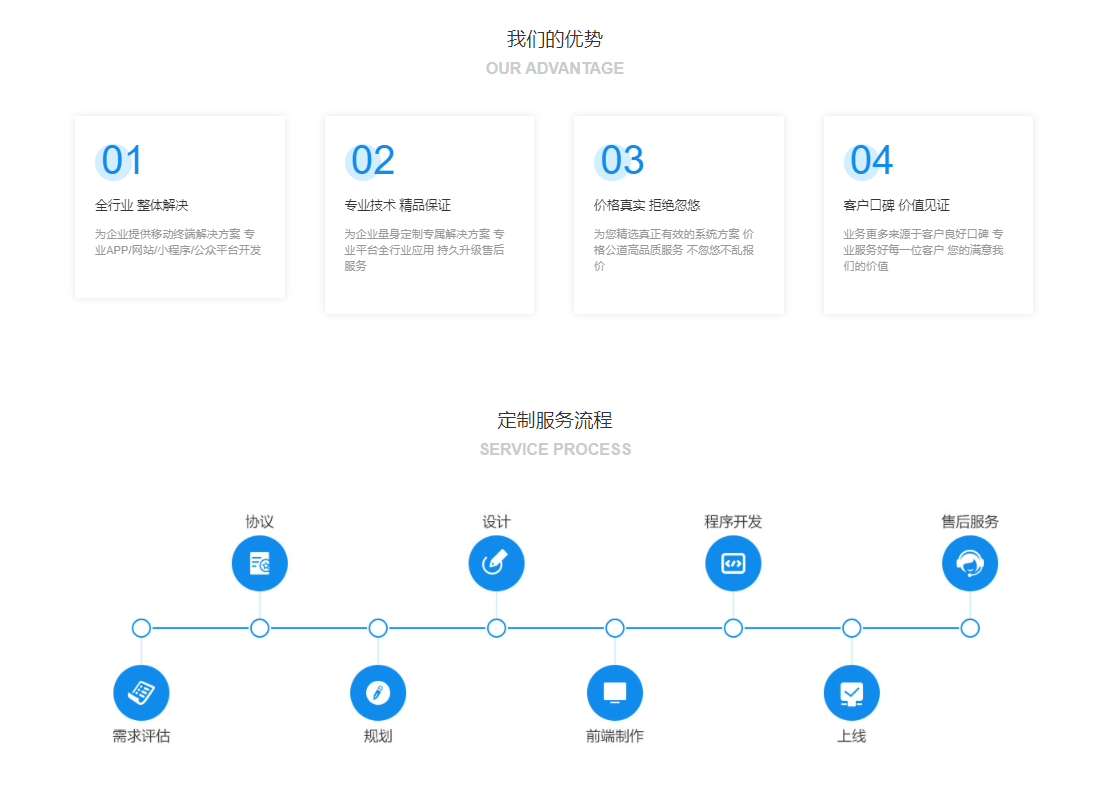The height and width of the screenshot is (790, 1107).
Task: Click the 01 number on first card
Action: pyautogui.click(x=121, y=160)
